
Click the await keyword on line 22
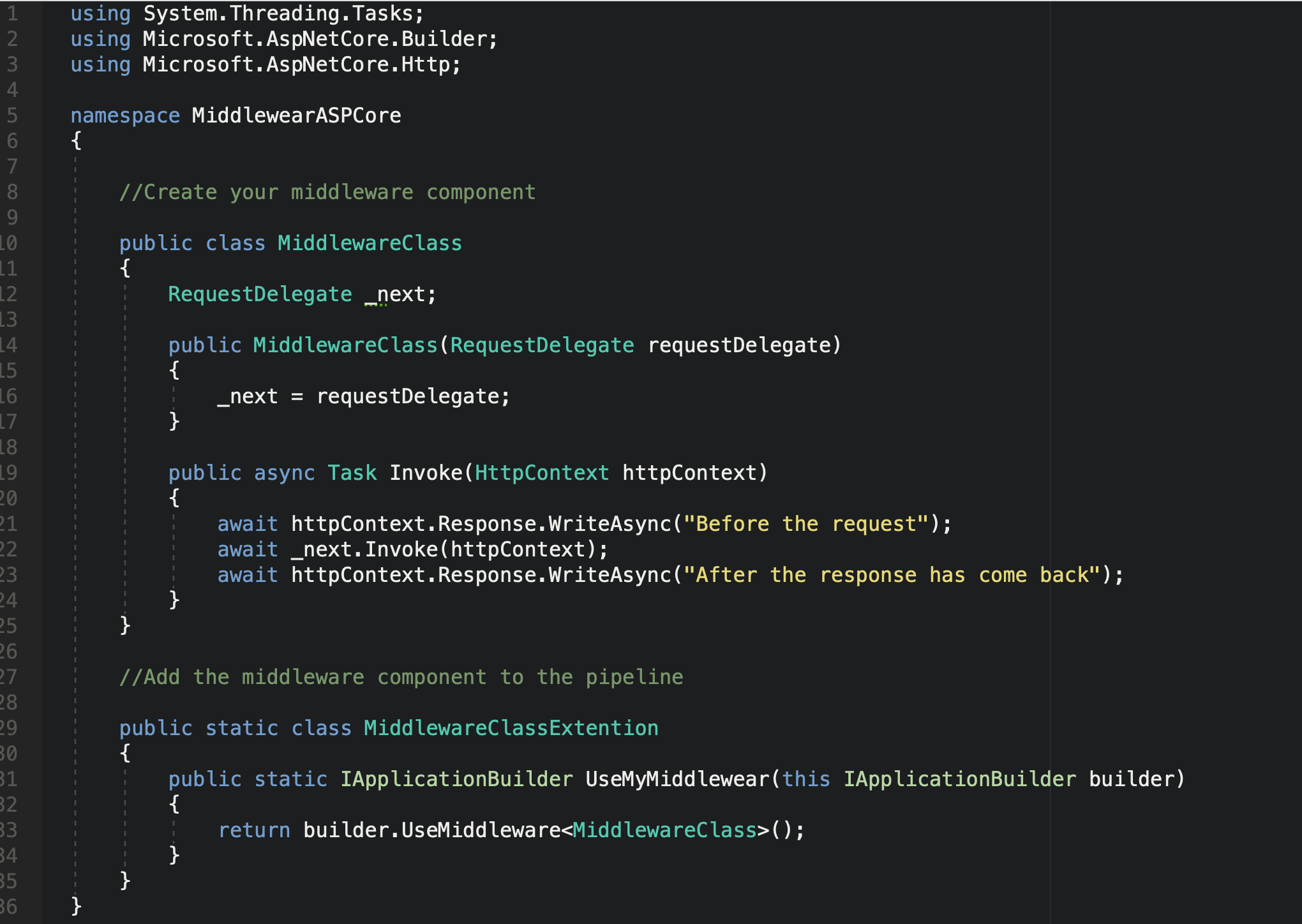(246, 549)
